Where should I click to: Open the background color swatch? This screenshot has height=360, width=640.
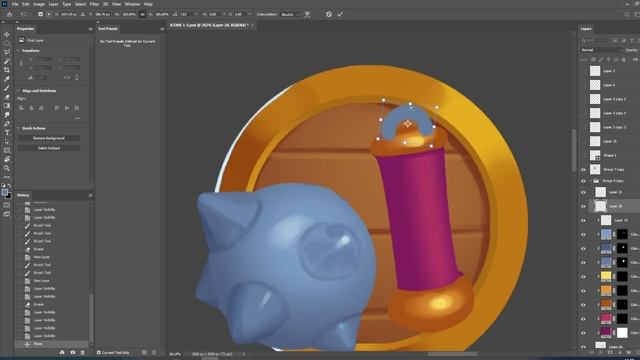[x=9, y=196]
